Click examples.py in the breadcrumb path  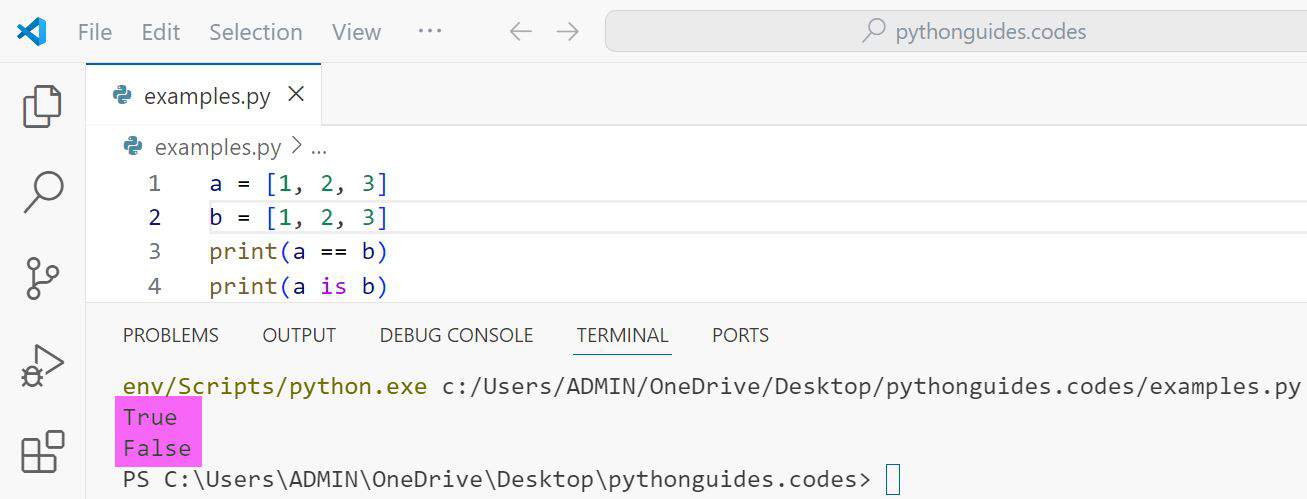[217, 148]
